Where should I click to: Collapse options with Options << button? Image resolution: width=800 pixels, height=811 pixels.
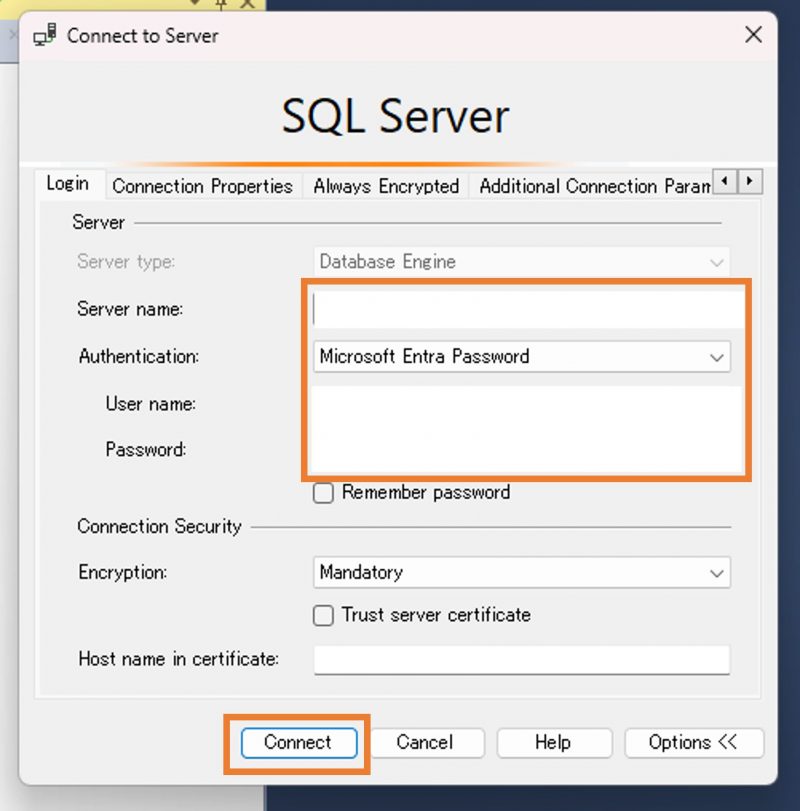(x=693, y=743)
